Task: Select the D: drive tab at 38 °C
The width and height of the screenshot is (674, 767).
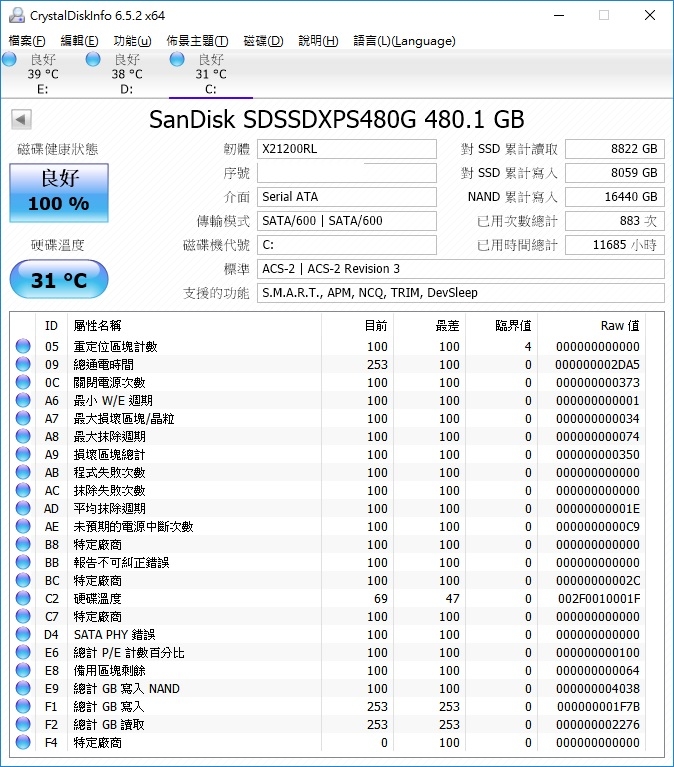Action: [x=127, y=74]
